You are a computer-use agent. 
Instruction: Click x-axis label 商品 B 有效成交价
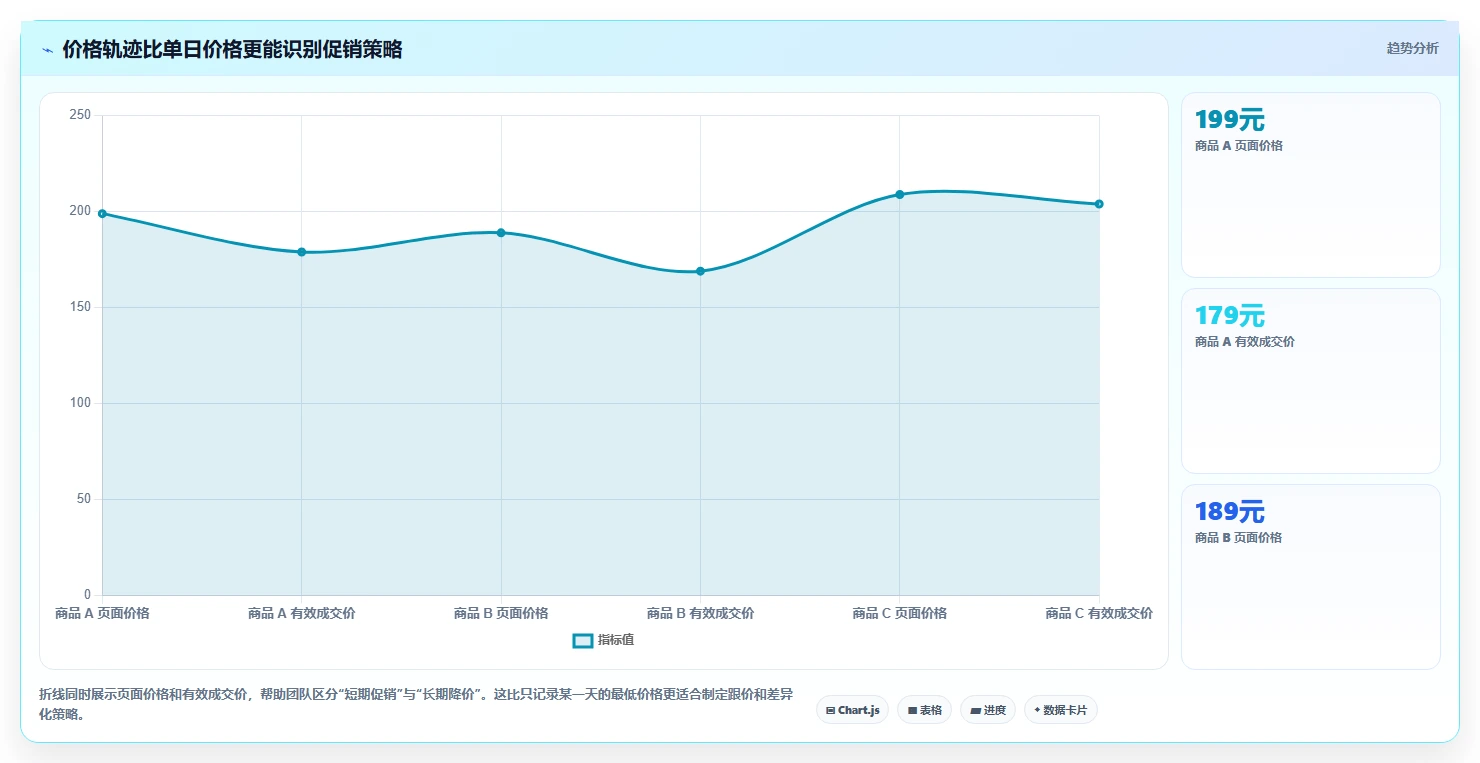click(700, 613)
